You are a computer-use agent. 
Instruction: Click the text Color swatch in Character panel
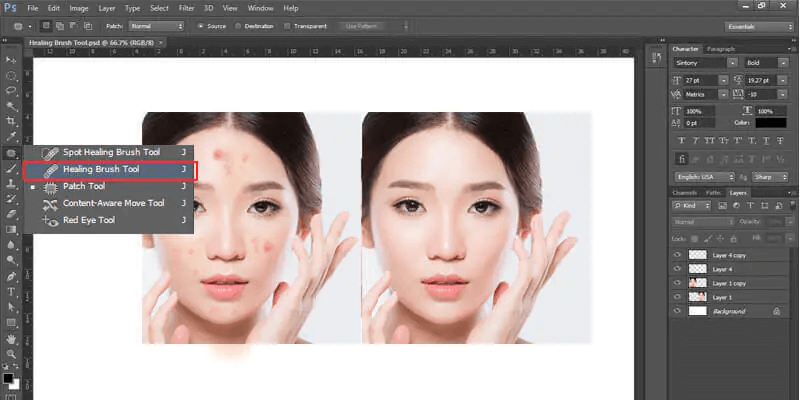pyautogui.click(x=770, y=123)
